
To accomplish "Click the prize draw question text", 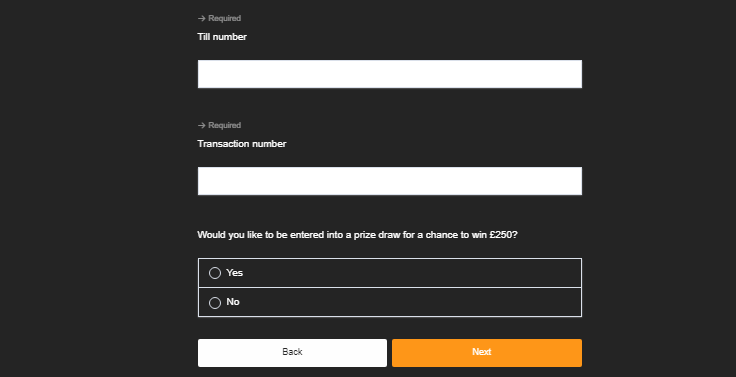I will 357,235.
